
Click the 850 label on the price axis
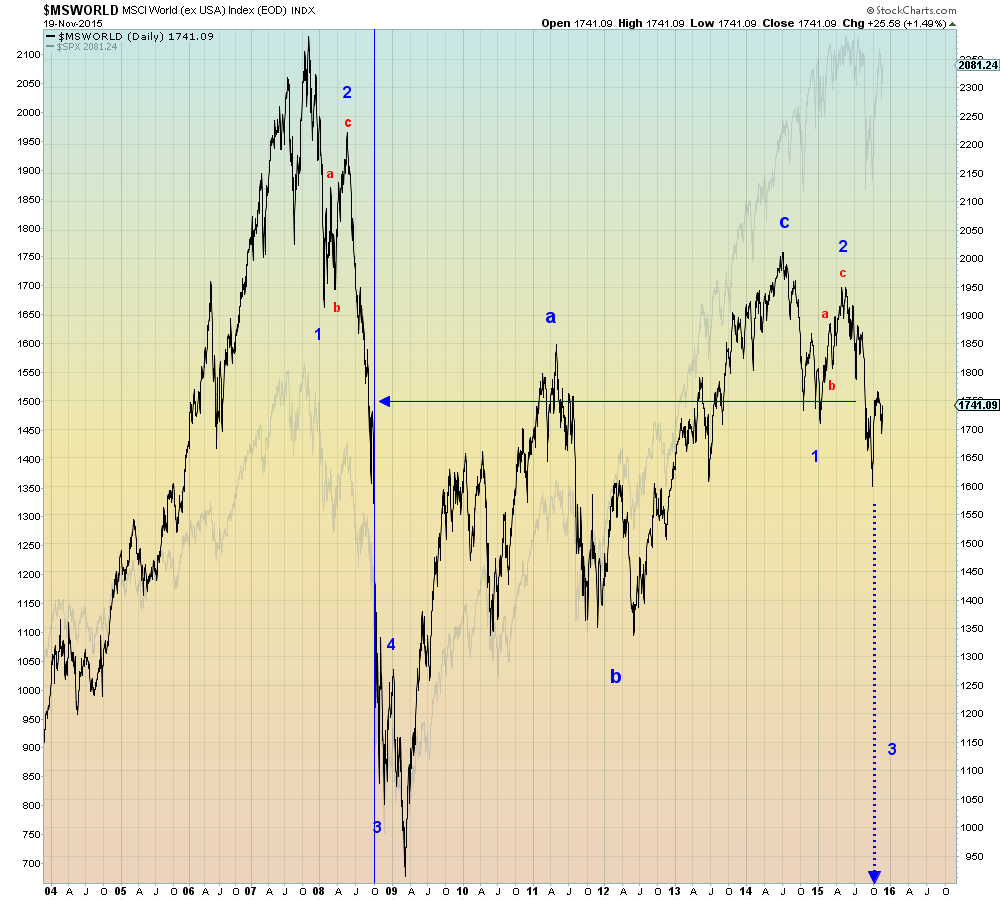pyautogui.click(x=31, y=777)
